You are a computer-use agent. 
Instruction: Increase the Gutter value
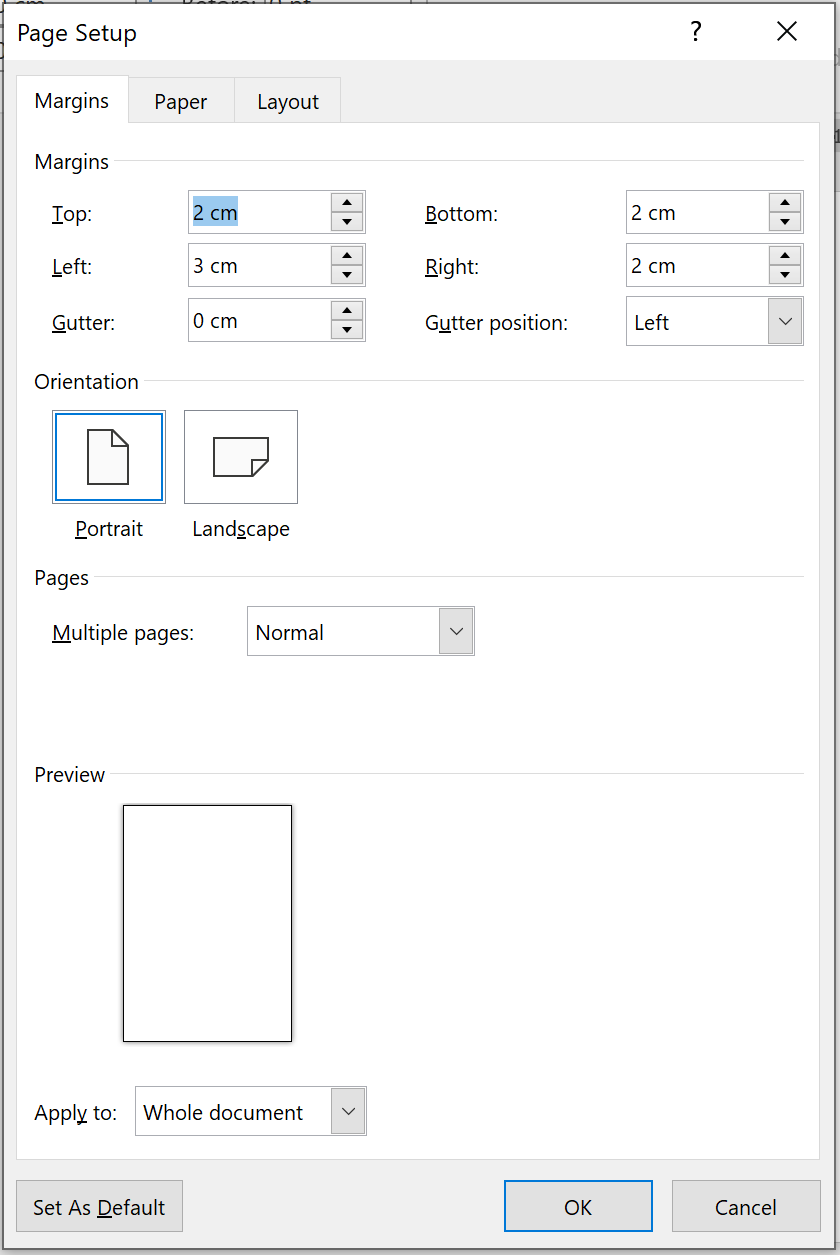pos(347,310)
